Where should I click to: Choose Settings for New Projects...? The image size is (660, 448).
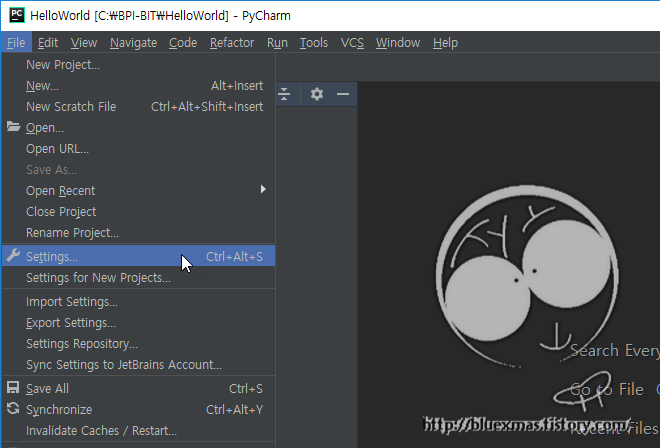138,278
